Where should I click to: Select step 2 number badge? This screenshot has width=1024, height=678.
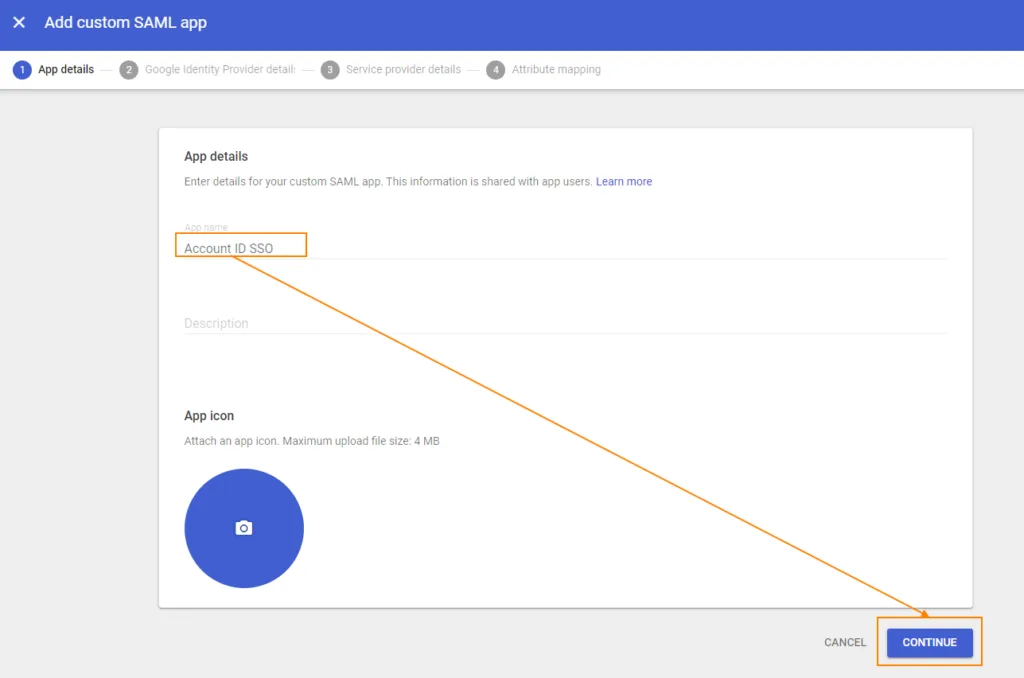129,70
